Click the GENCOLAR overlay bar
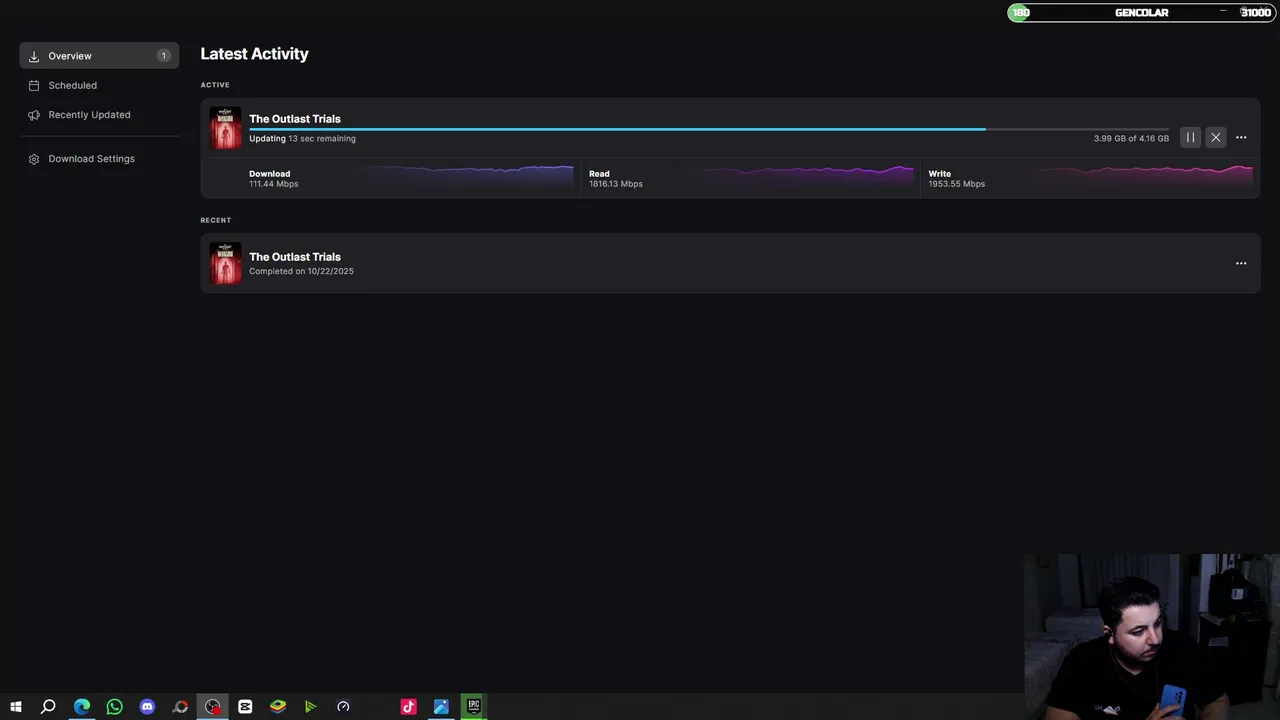The height and width of the screenshot is (720, 1280). (1141, 12)
